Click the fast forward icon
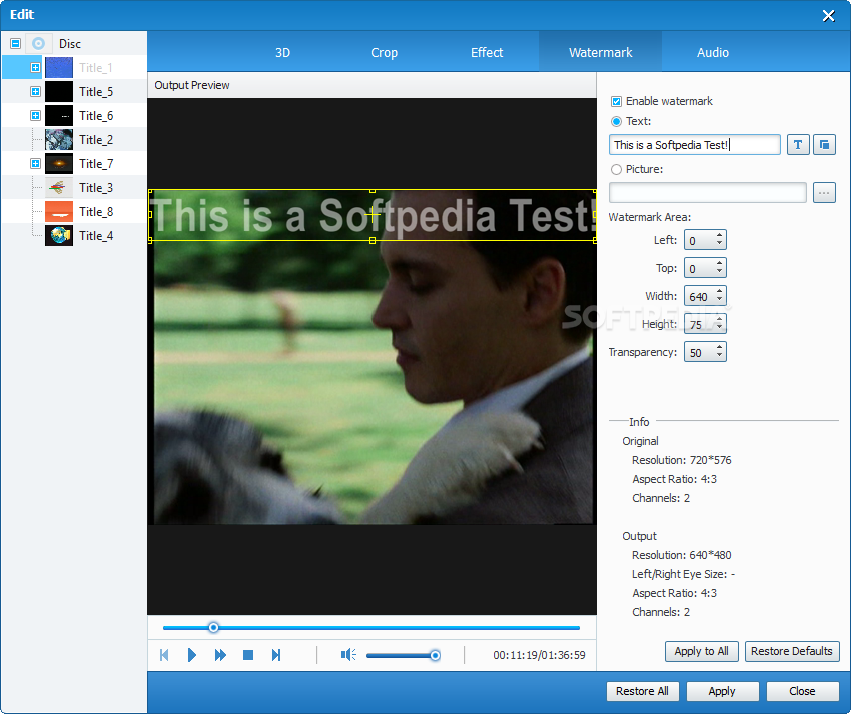 220,655
